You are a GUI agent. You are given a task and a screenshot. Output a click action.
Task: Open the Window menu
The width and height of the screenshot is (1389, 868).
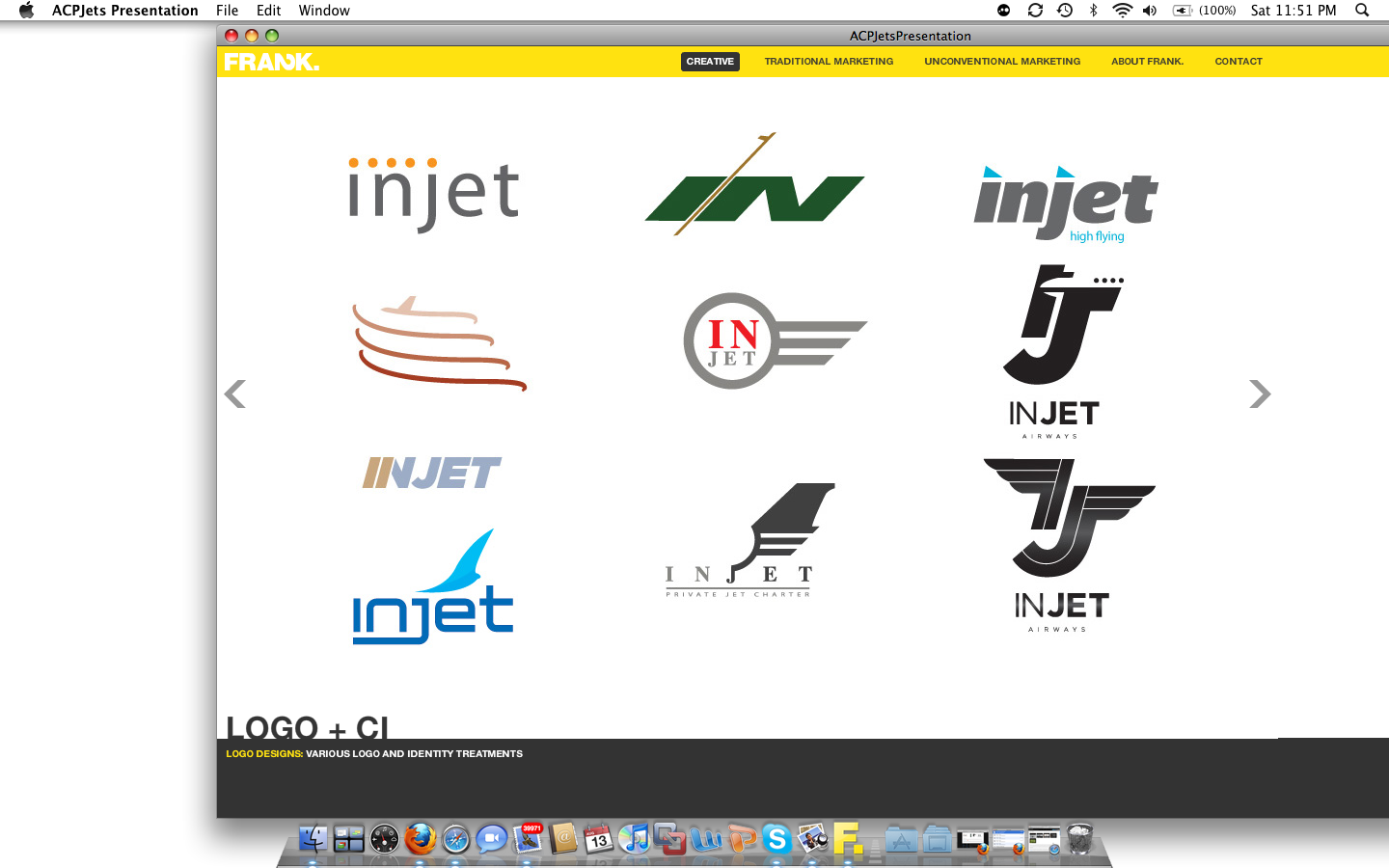click(323, 11)
